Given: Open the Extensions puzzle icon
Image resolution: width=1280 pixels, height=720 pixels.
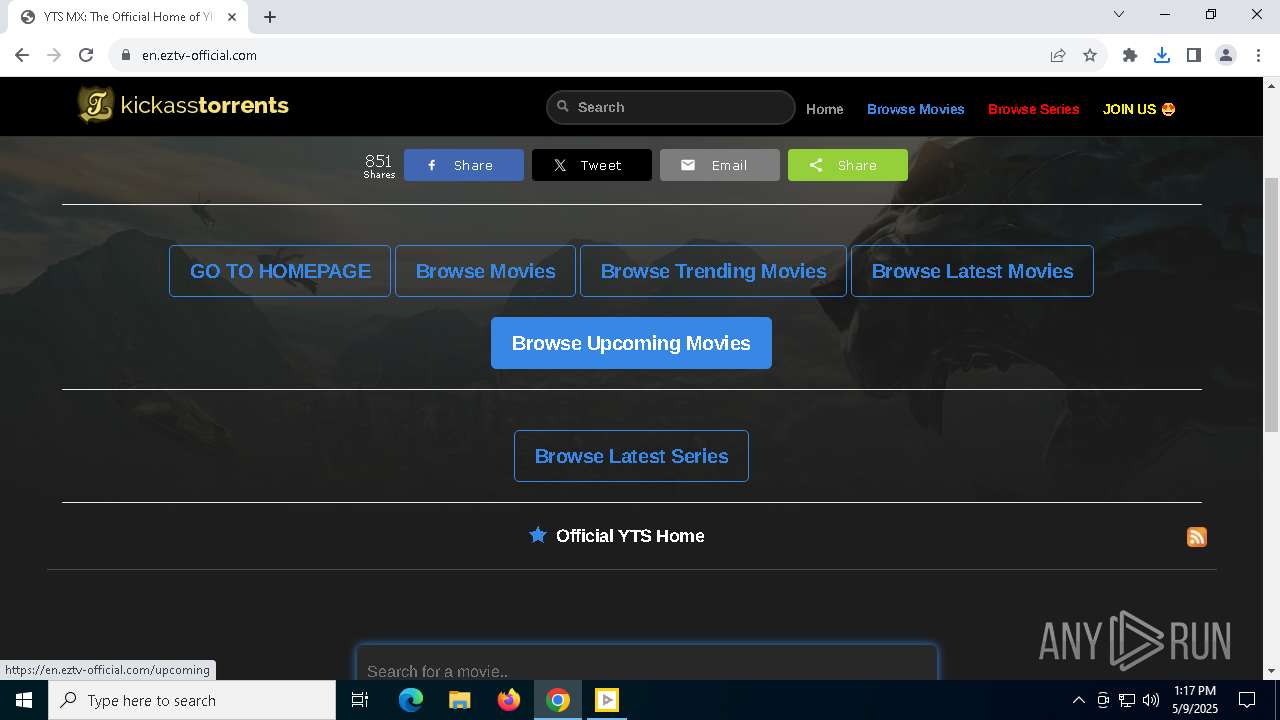Looking at the screenshot, I should tap(1130, 55).
